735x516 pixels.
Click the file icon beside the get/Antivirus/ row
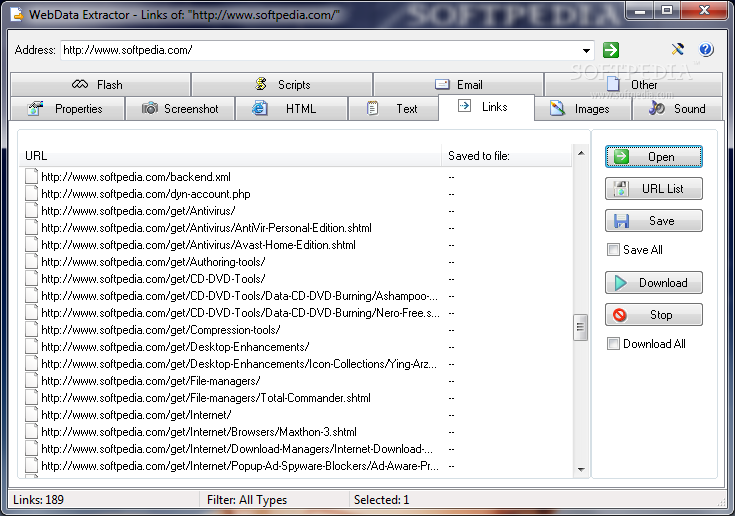[31, 211]
